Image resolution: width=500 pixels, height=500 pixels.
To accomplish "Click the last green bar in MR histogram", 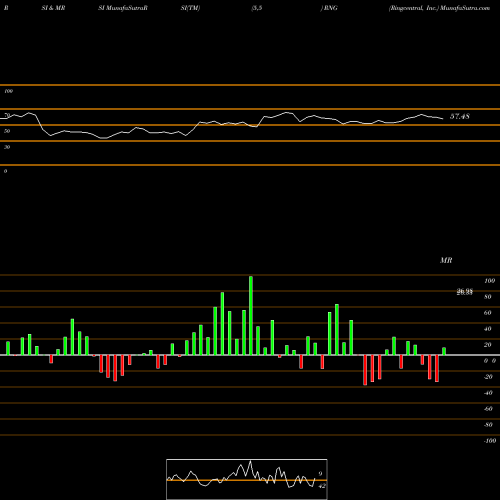I will (x=444, y=351).
